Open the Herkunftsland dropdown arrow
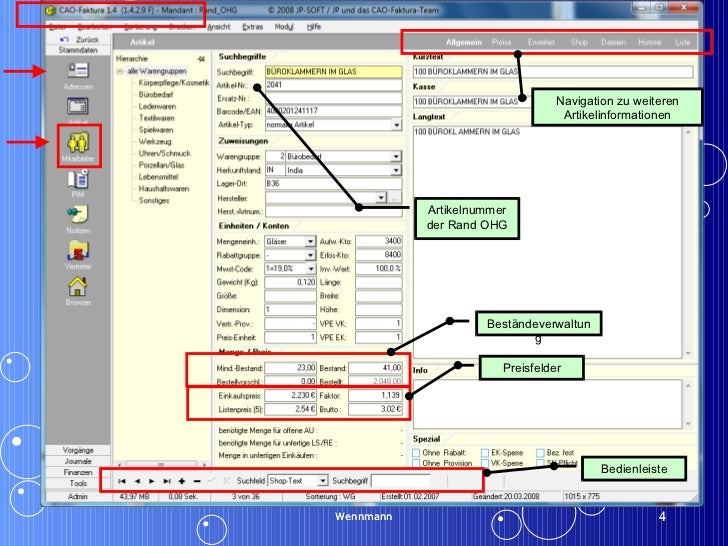Viewport: 728px width, 546px height. [396, 170]
